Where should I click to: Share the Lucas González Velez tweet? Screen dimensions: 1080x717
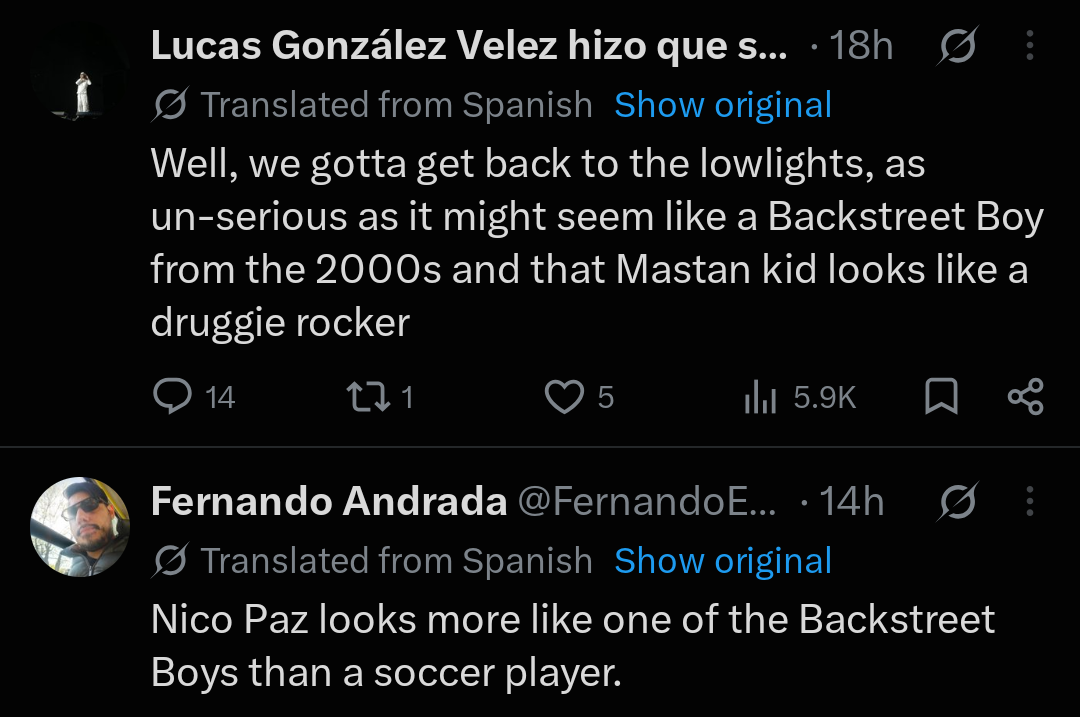[x=1026, y=397]
